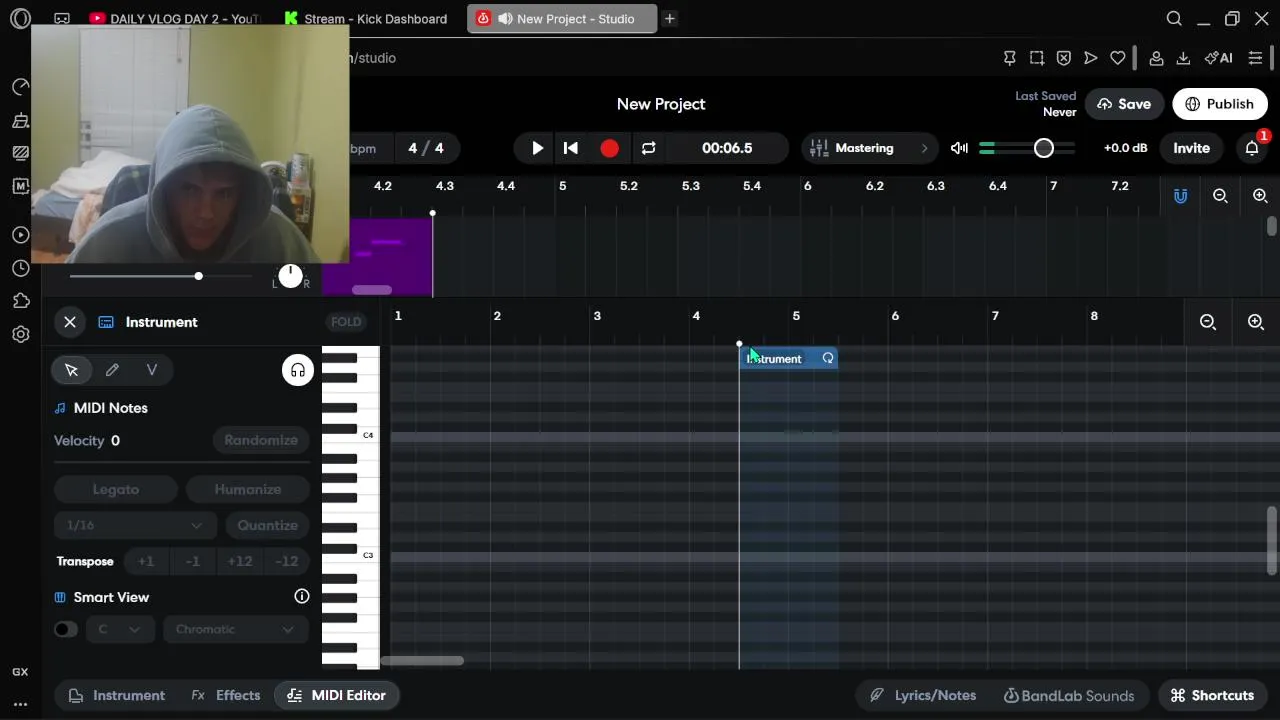Viewport: 1280px width, 720px height.
Task: Open the browser easy setup sliders icon
Action: (x=1255, y=58)
